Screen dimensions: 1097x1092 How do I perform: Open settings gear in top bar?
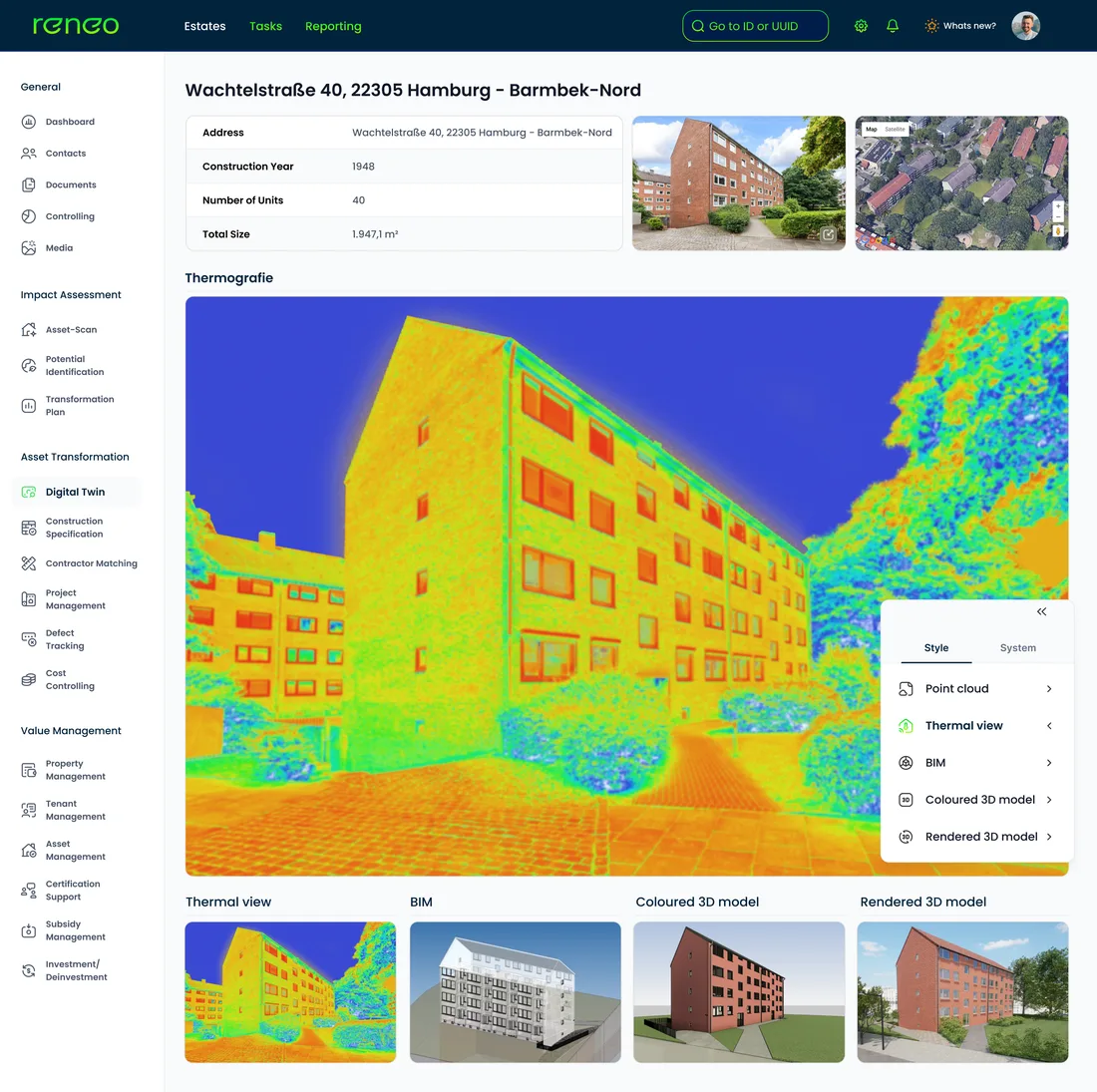pyautogui.click(x=862, y=26)
